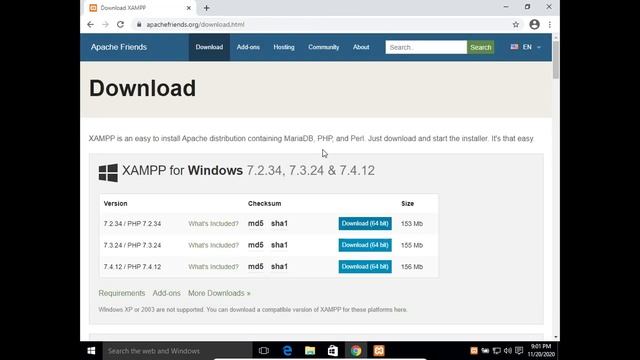Switch to Chrome in taskbar
Screen dimensions: 640x360
[x=356, y=351]
